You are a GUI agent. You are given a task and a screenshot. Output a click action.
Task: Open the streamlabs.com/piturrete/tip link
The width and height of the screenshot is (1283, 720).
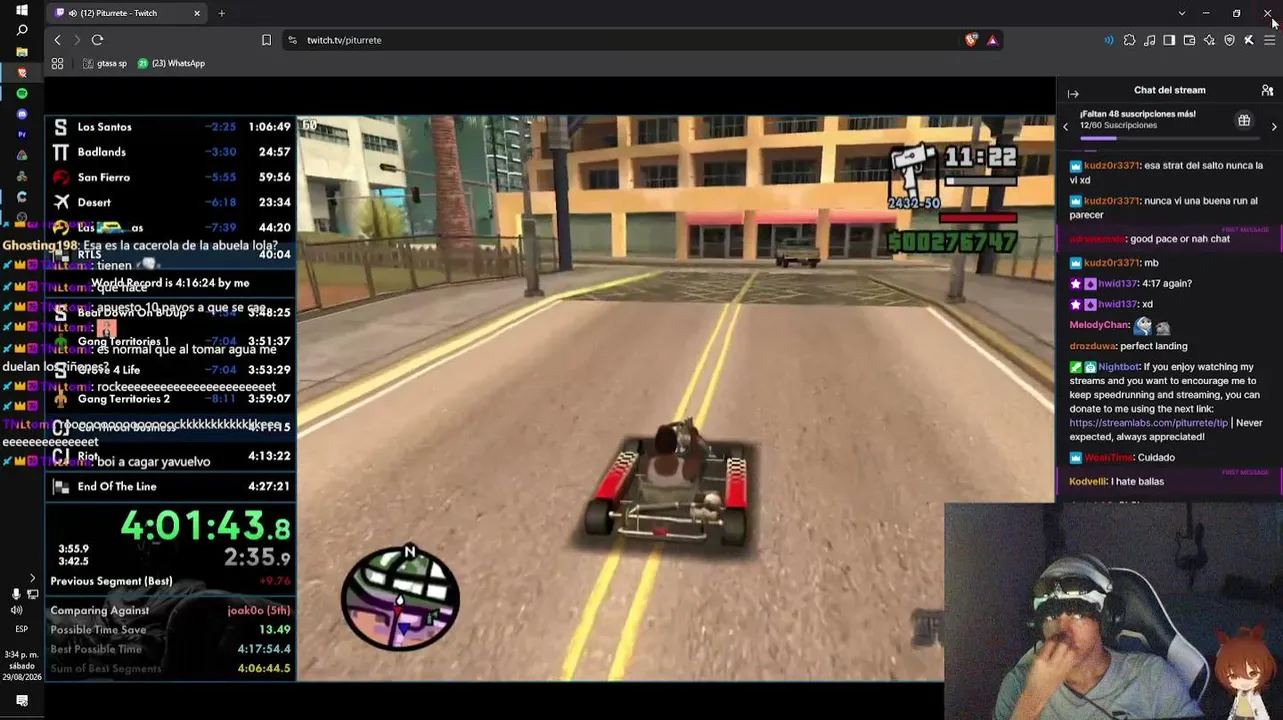(1148, 423)
